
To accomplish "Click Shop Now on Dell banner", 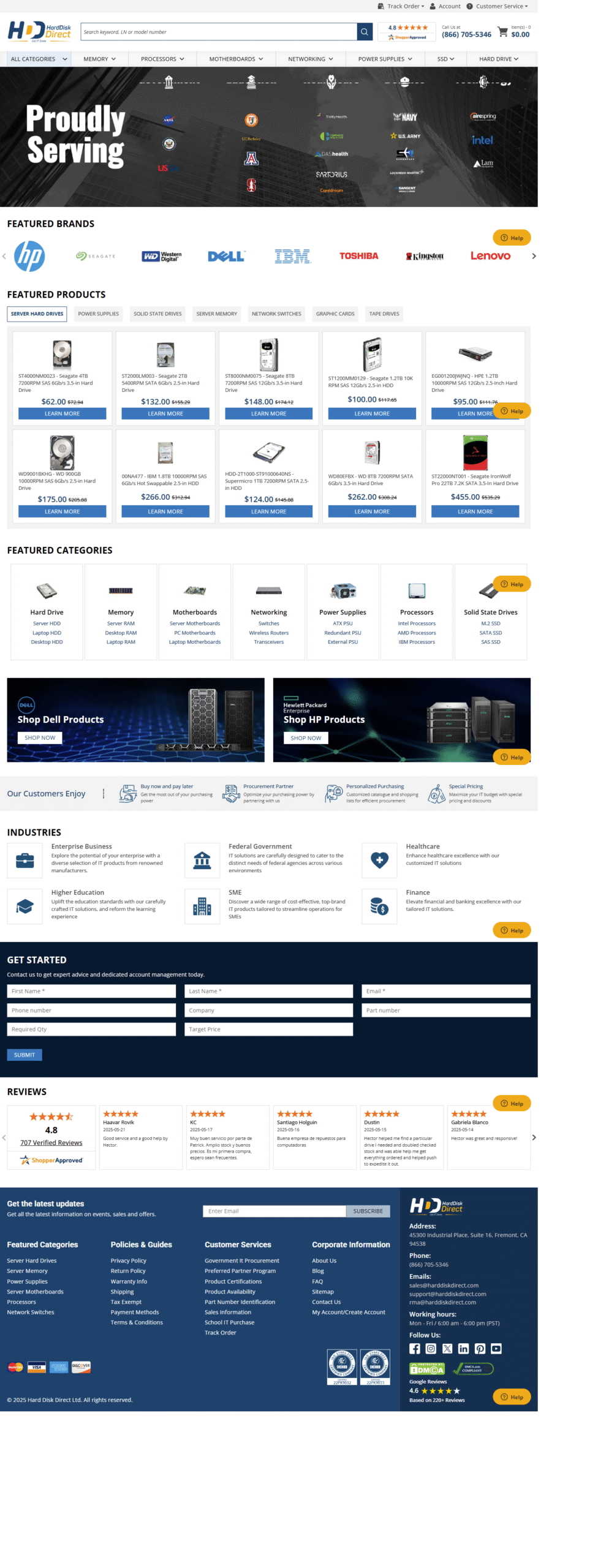I will click(40, 737).
